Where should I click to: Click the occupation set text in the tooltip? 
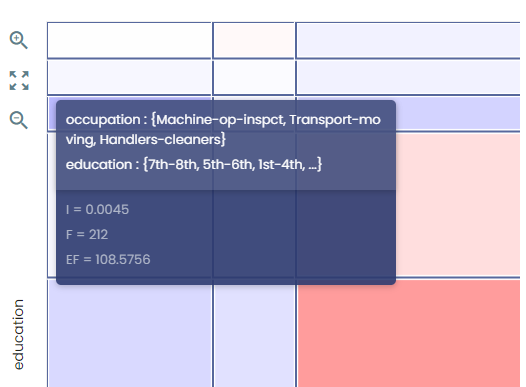point(223,129)
